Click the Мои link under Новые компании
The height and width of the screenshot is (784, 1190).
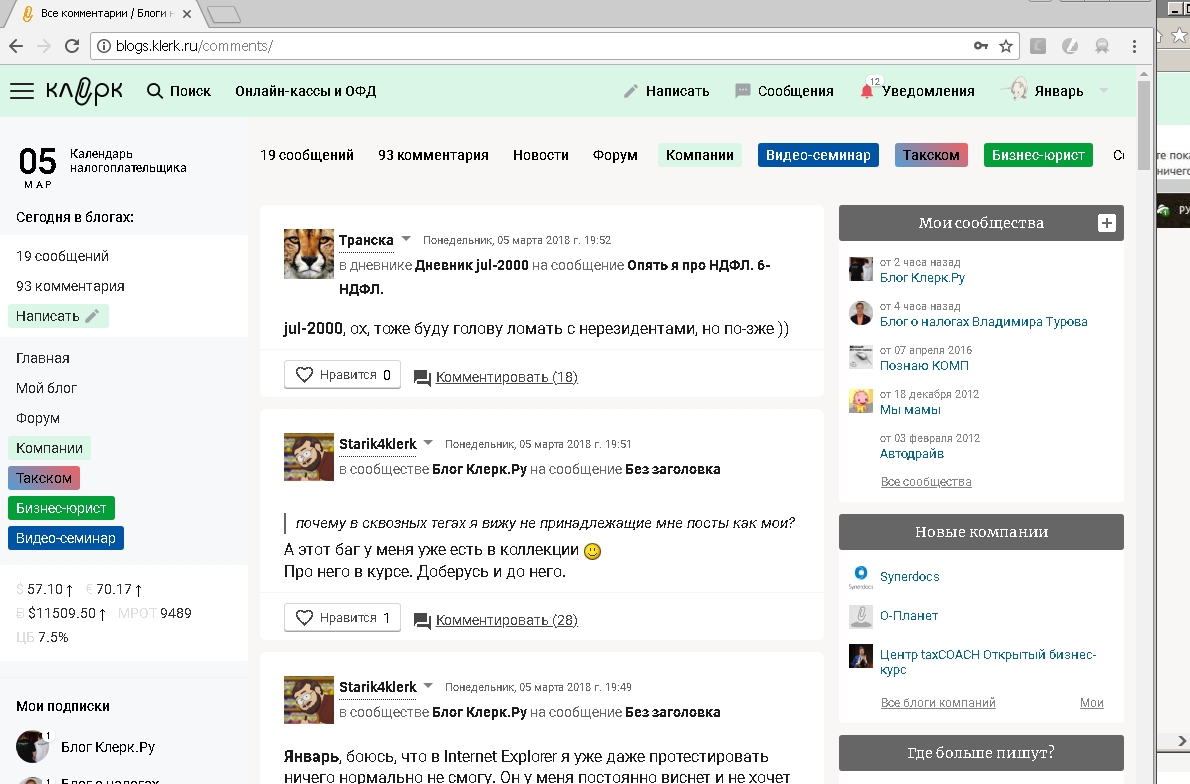tap(1091, 703)
